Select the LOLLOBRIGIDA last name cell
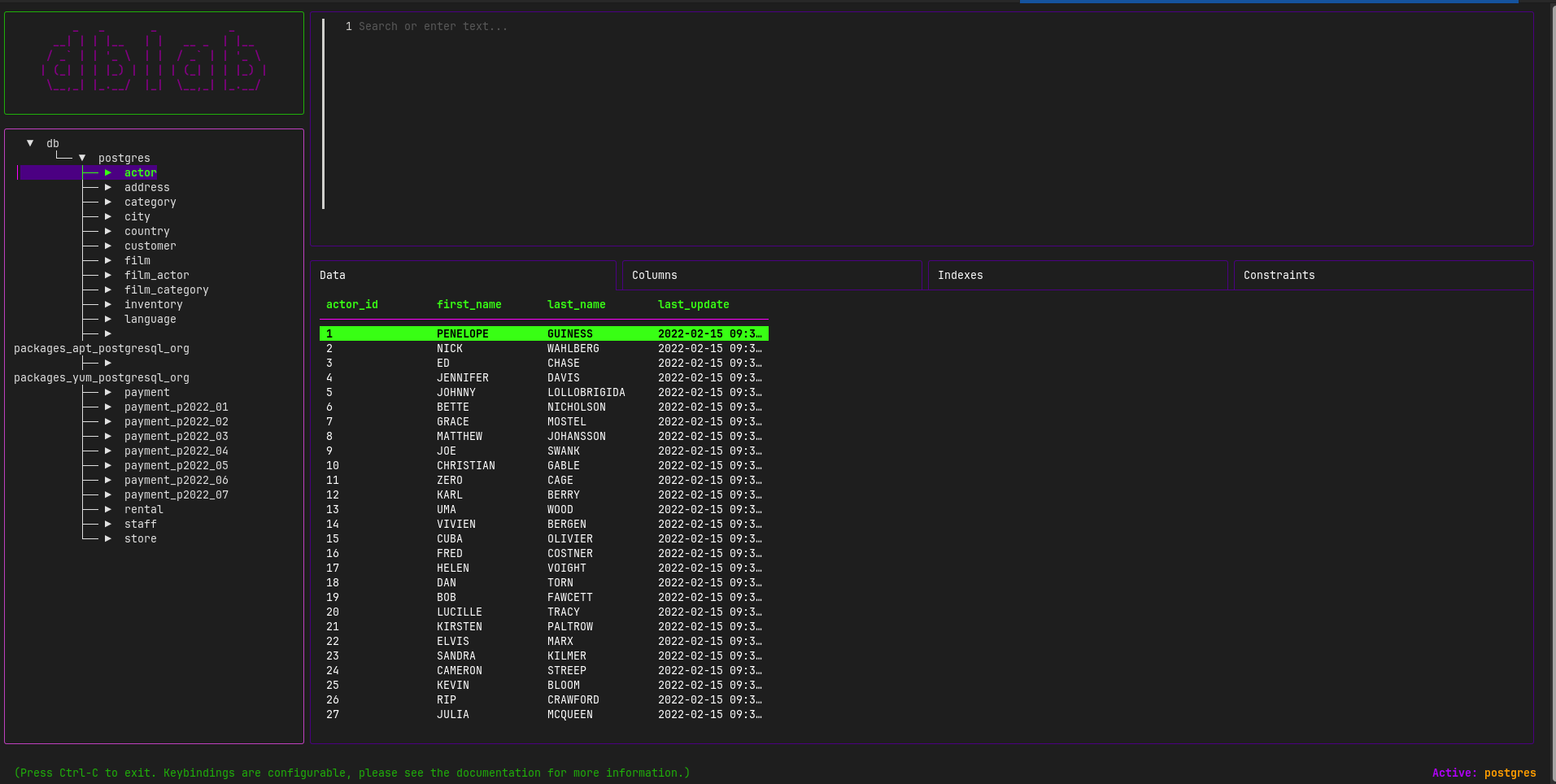Screen dimensions: 1556x784 tap(586, 392)
